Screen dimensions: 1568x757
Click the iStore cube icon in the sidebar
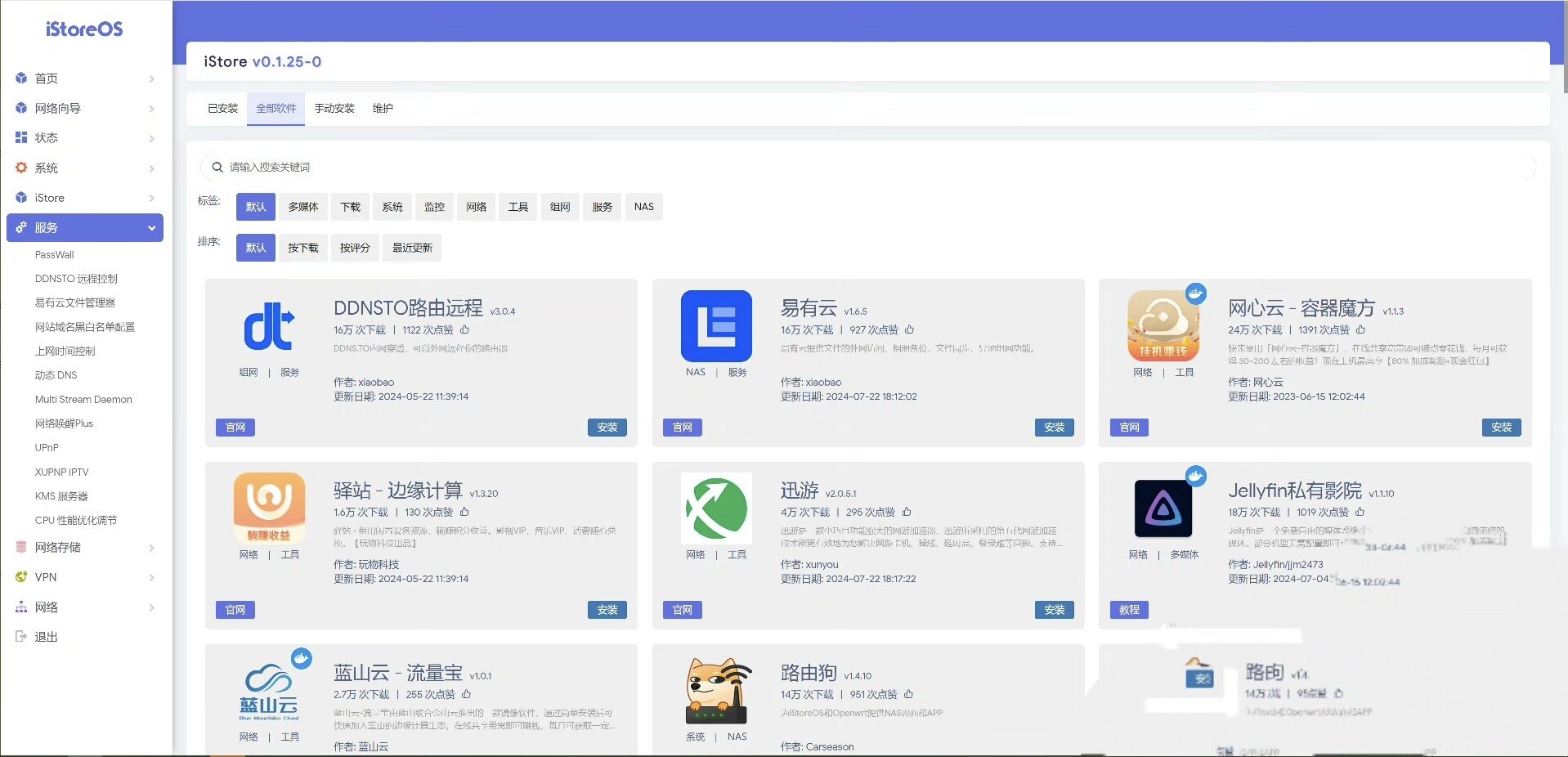(21, 198)
